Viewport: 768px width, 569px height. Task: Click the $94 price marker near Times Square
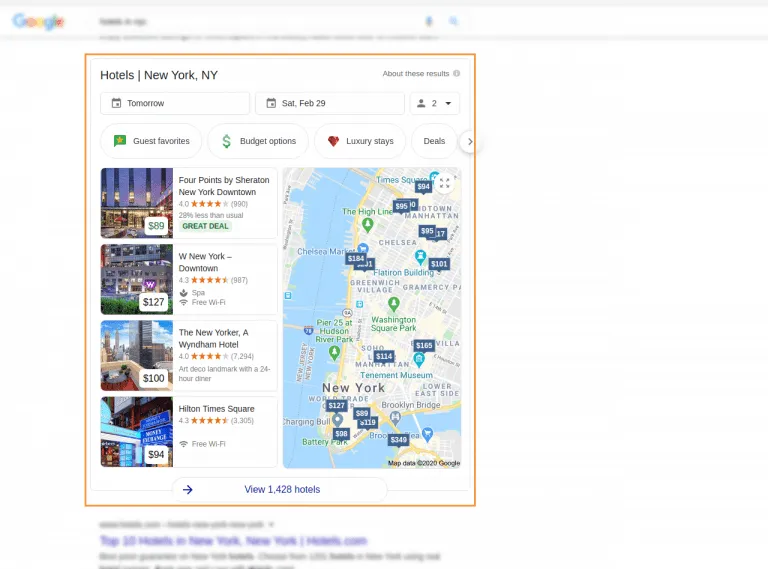point(423,187)
